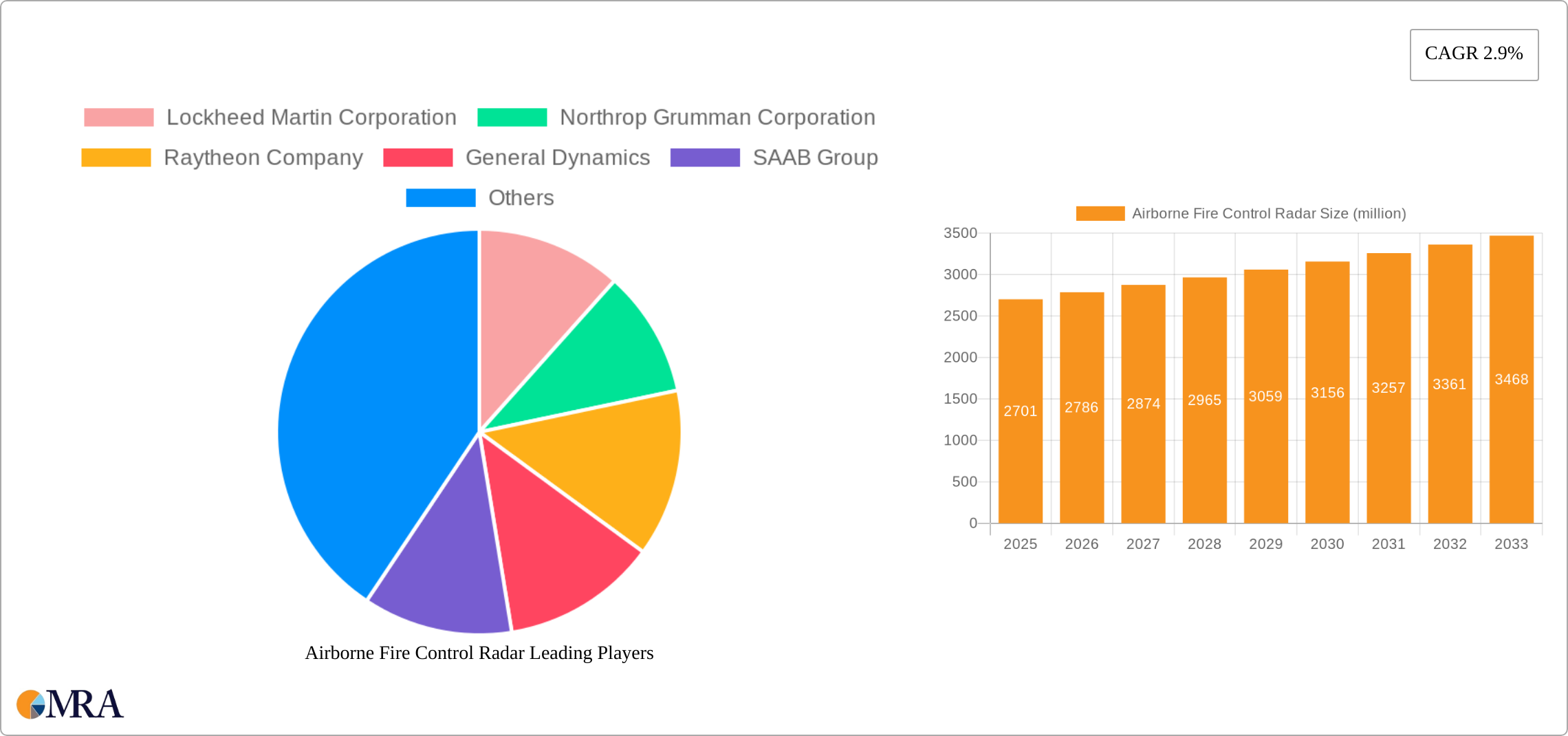Select the Northrop Grumman Corporation legend label
This screenshot has width=1568, height=736.
717,117
